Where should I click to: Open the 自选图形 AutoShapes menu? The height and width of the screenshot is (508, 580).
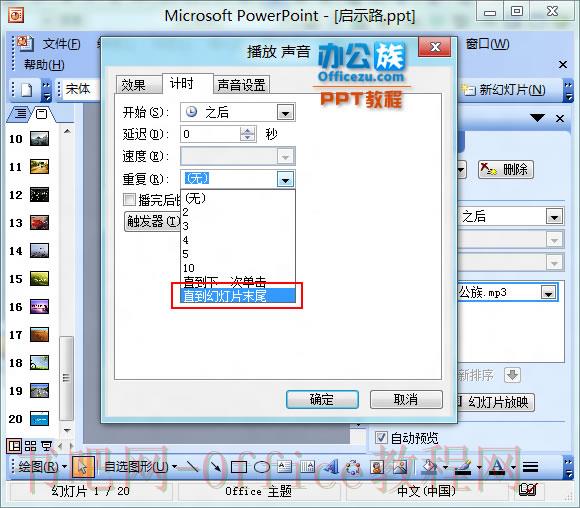point(140,467)
